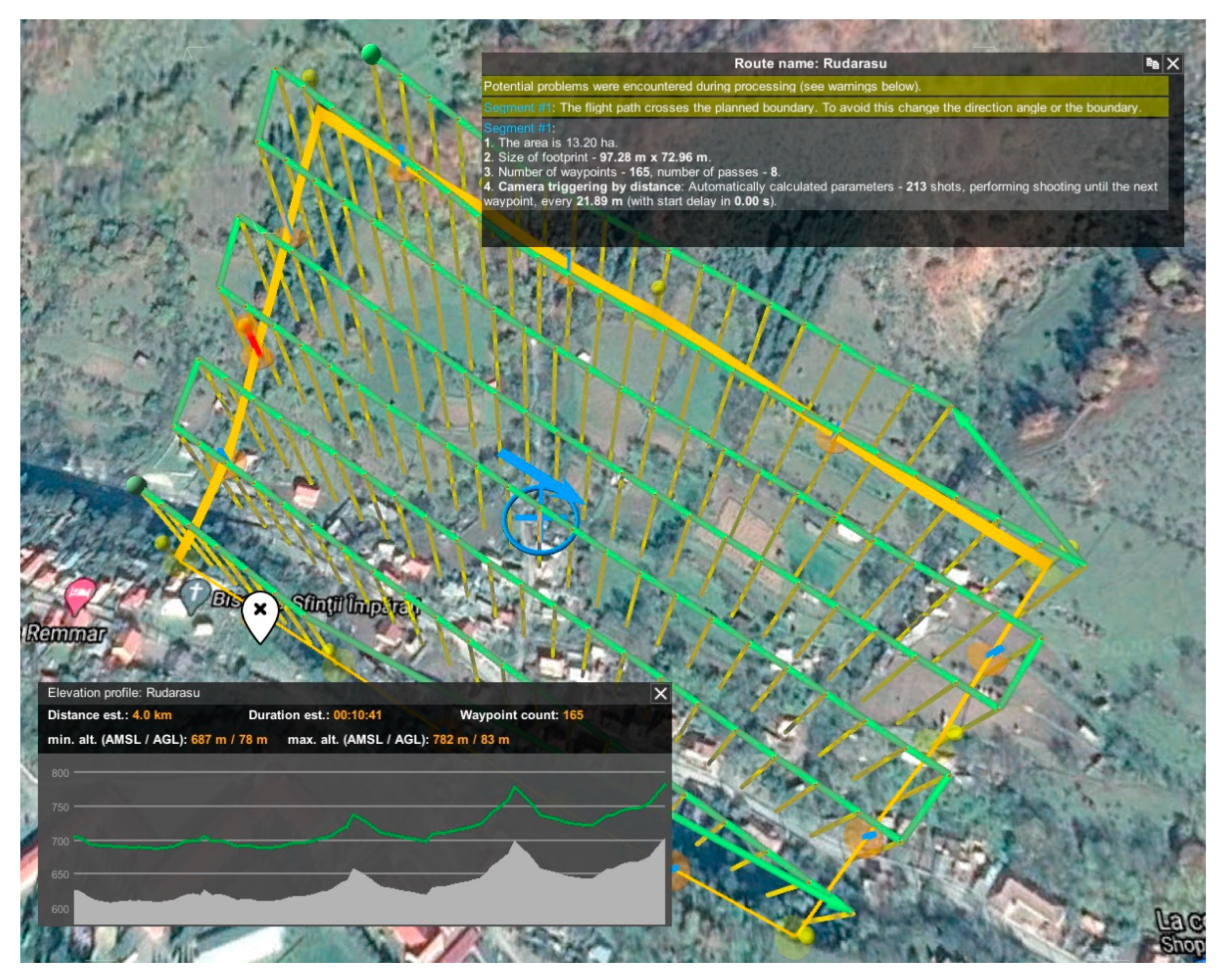Open the blue Segment #1 heading link below the warnings
This screenshot has width=1223, height=980.
click(517, 128)
